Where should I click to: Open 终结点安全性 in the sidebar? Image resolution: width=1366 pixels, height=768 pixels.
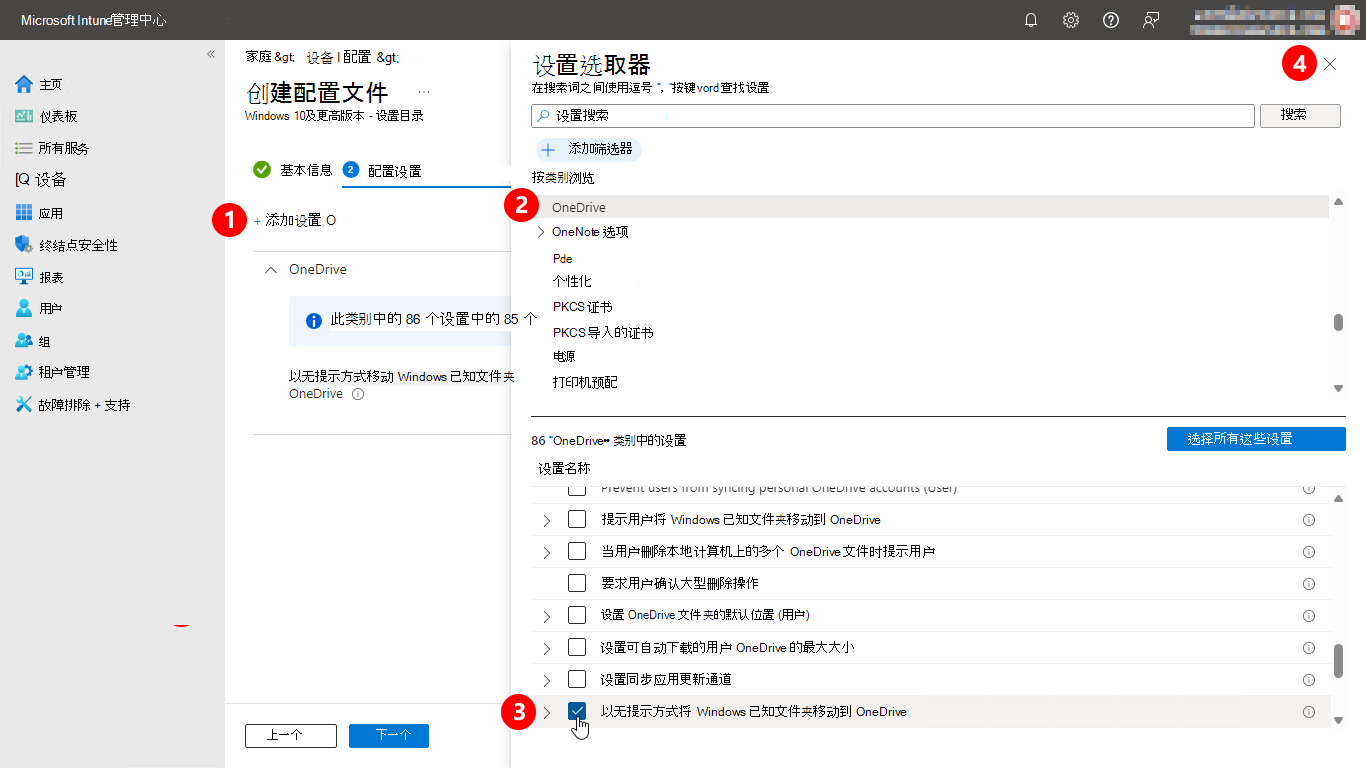coord(78,245)
